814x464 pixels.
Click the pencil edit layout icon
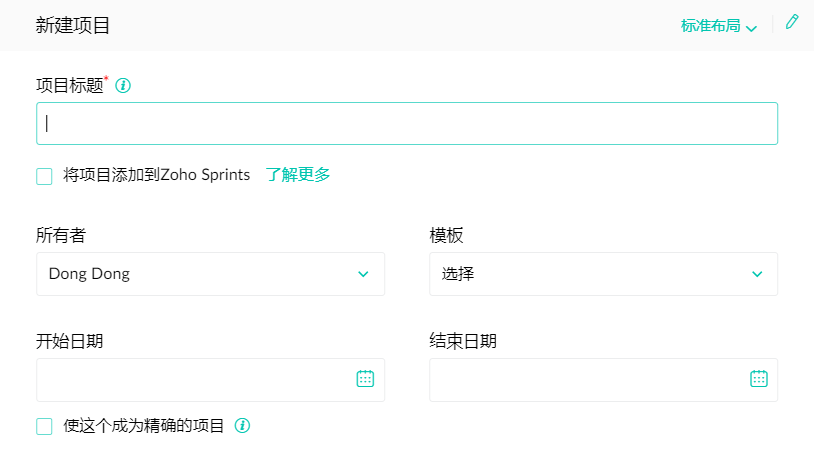792,22
